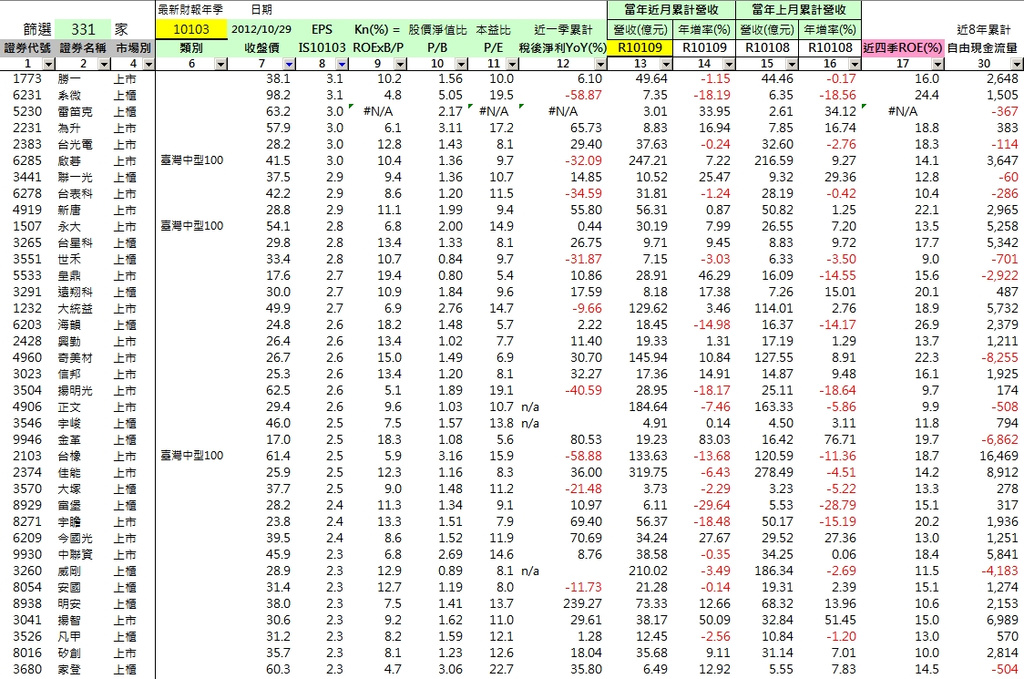Select the 最新財報年季 label cell
The image size is (1024, 679).
coord(191,10)
